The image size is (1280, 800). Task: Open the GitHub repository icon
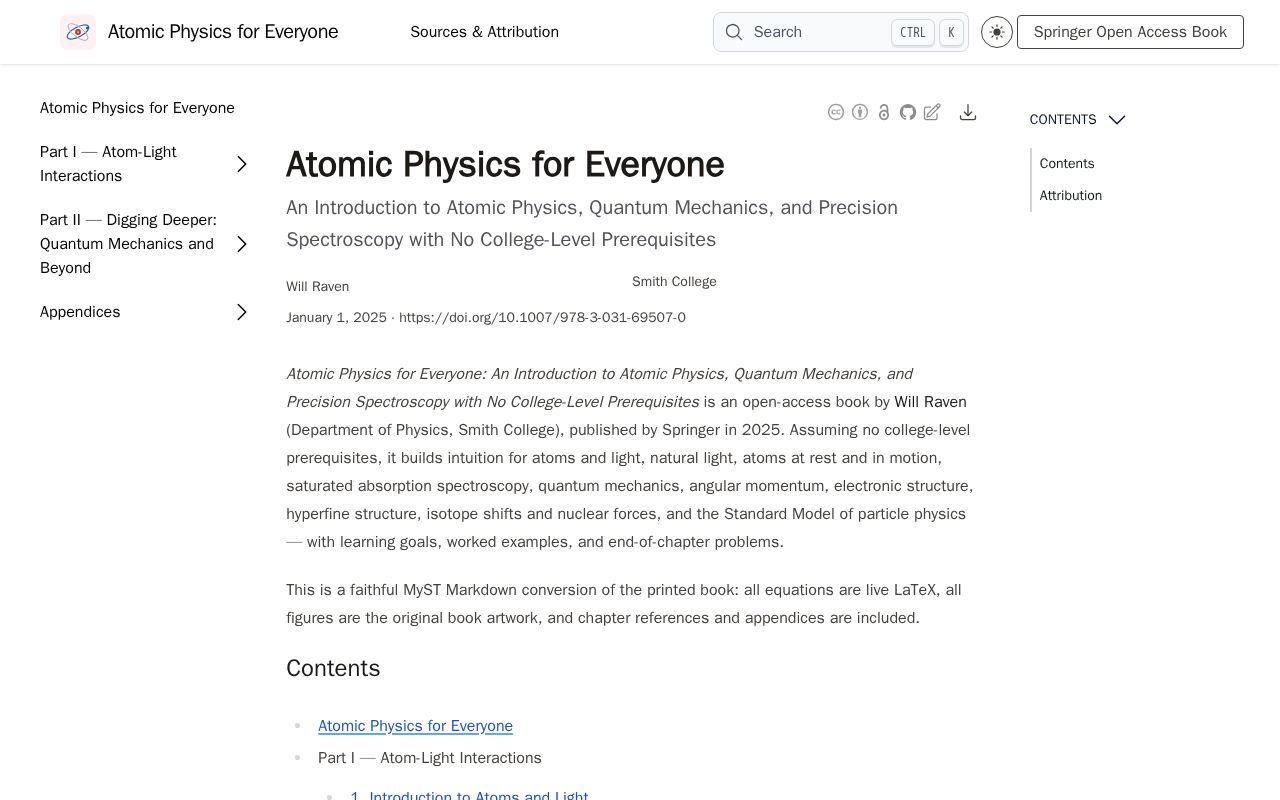908,112
